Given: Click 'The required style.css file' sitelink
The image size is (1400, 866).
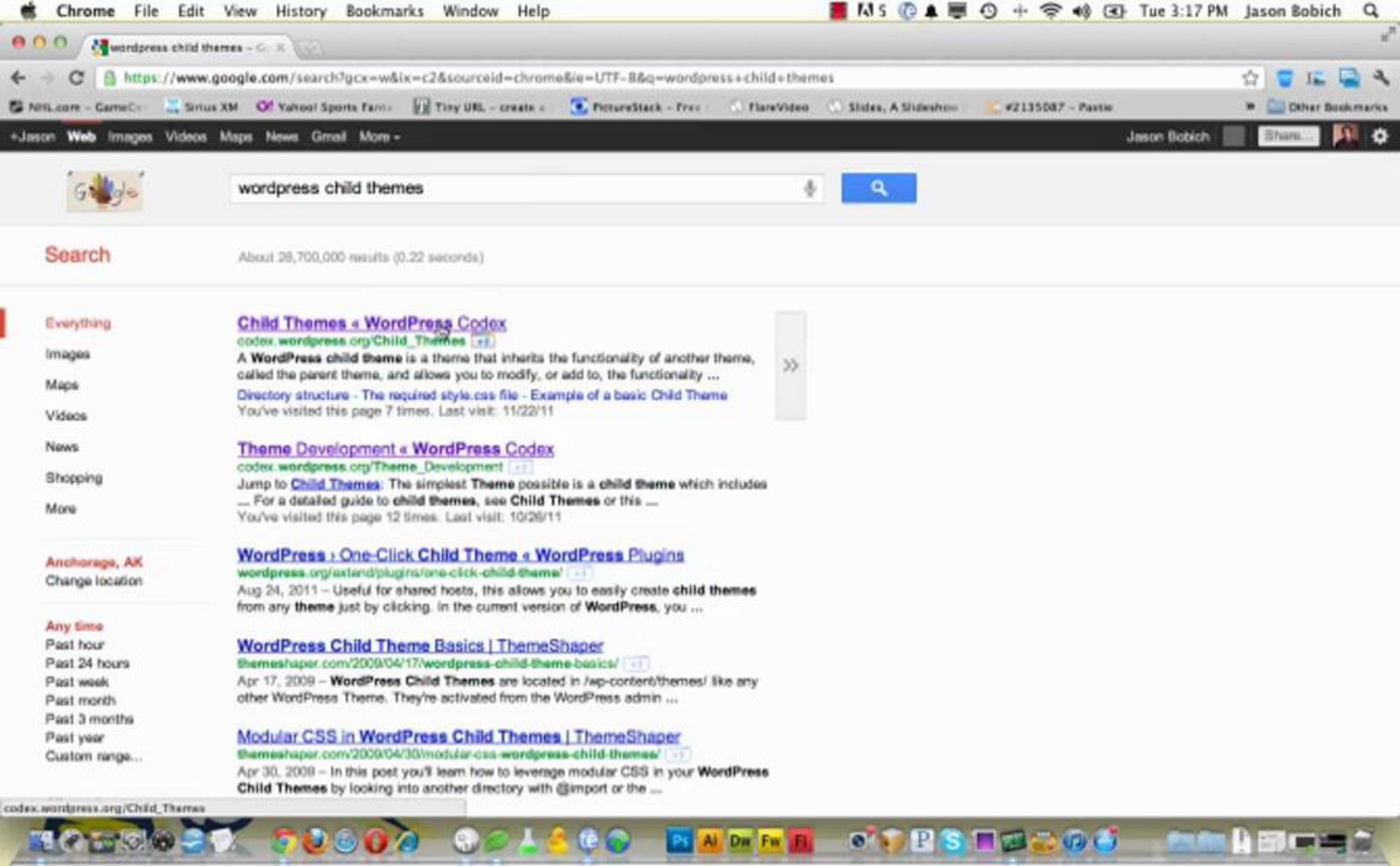Looking at the screenshot, I should pyautogui.click(x=440, y=395).
